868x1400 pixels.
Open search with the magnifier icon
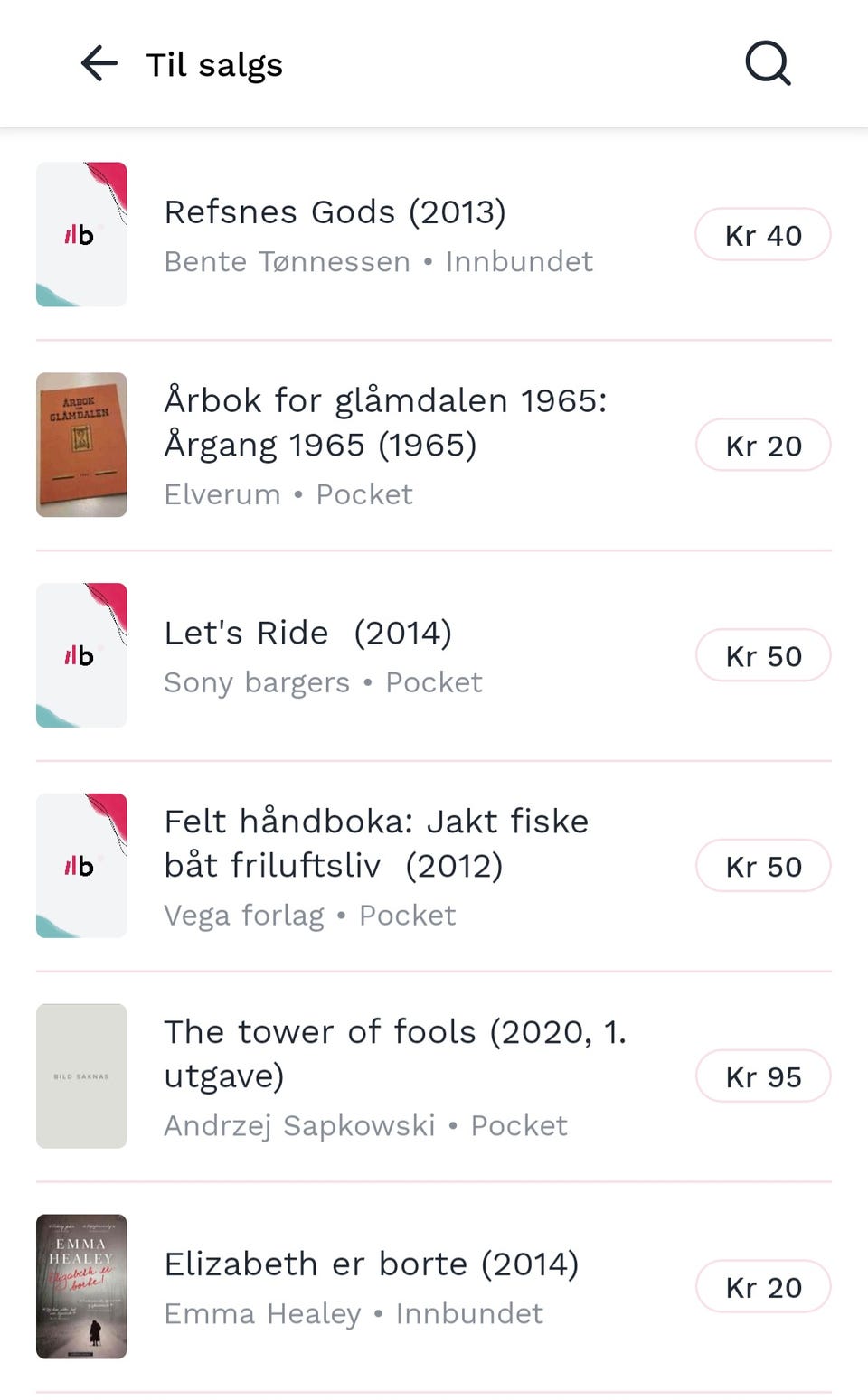tap(768, 64)
